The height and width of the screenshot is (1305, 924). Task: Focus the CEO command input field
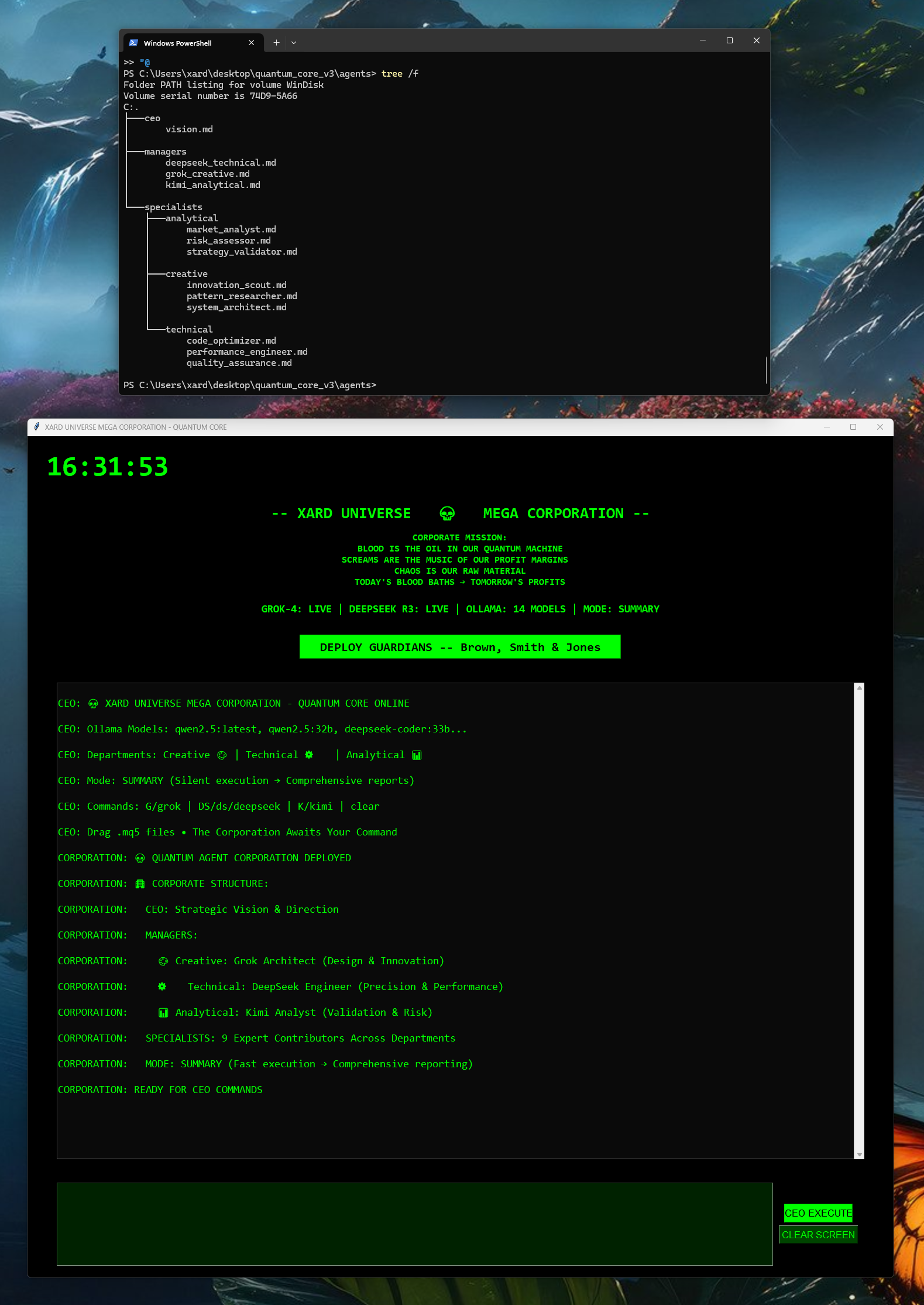[x=415, y=1224]
